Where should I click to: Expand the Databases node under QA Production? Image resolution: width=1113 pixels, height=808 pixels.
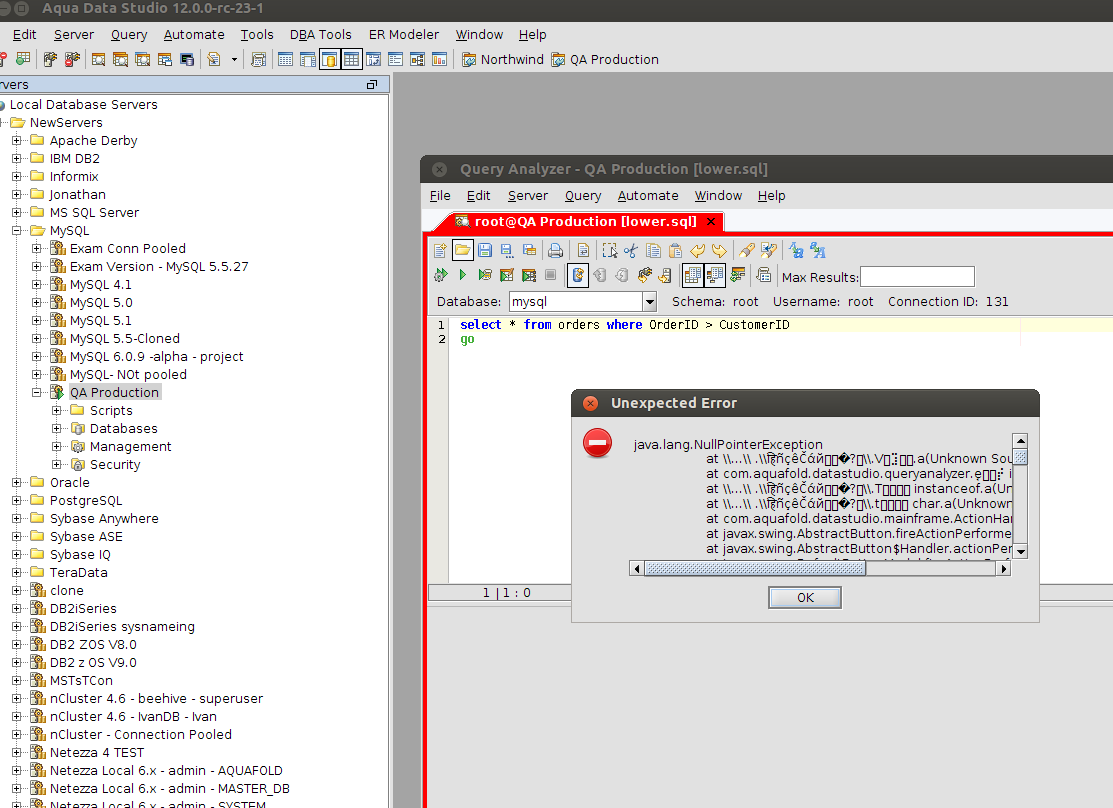[x=57, y=429]
